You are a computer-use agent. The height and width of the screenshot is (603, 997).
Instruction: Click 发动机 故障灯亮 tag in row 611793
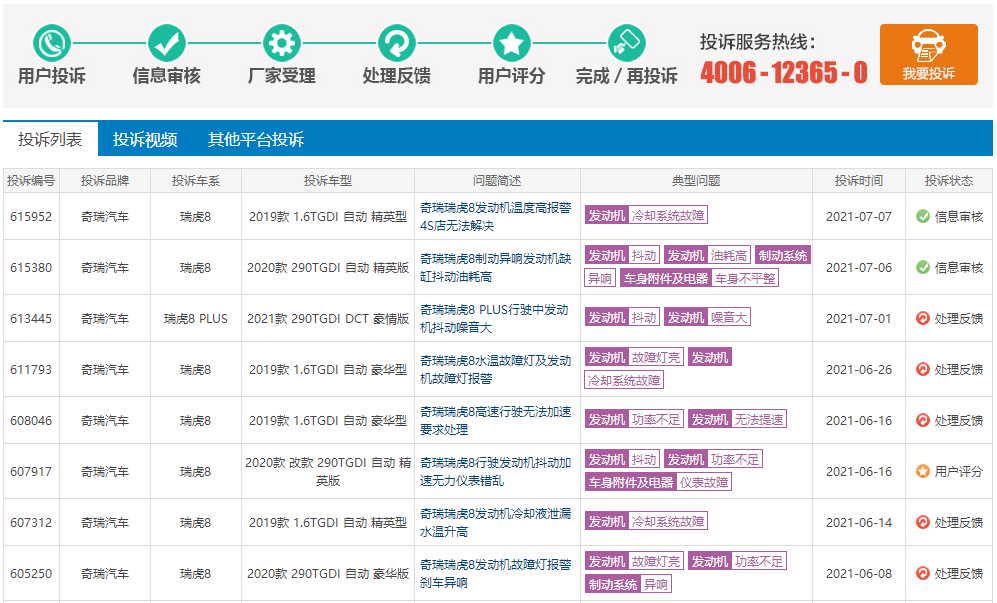tap(634, 357)
